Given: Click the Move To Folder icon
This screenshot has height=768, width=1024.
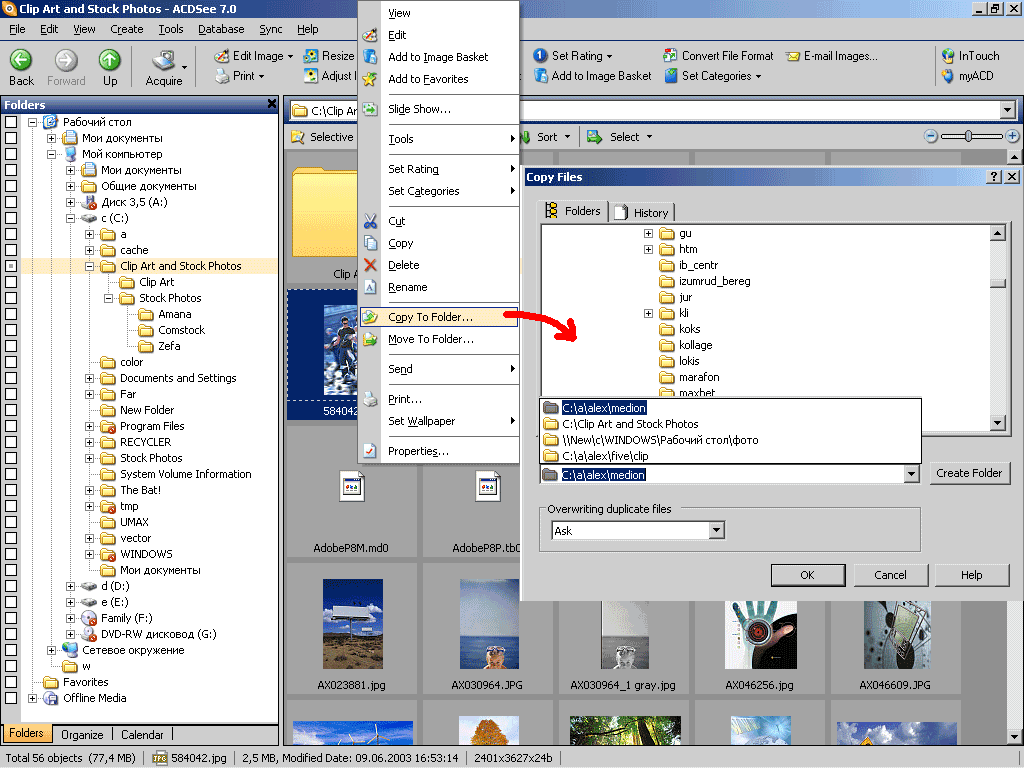Looking at the screenshot, I should point(370,339).
